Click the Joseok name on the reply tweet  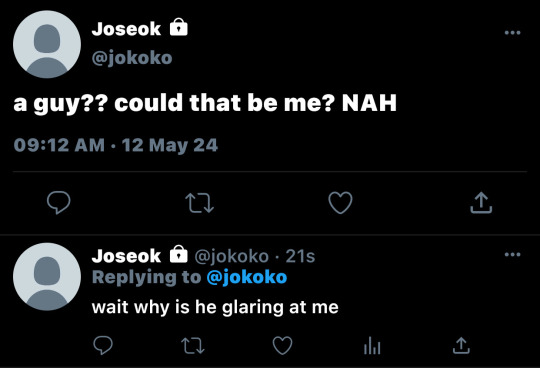click(x=126, y=256)
